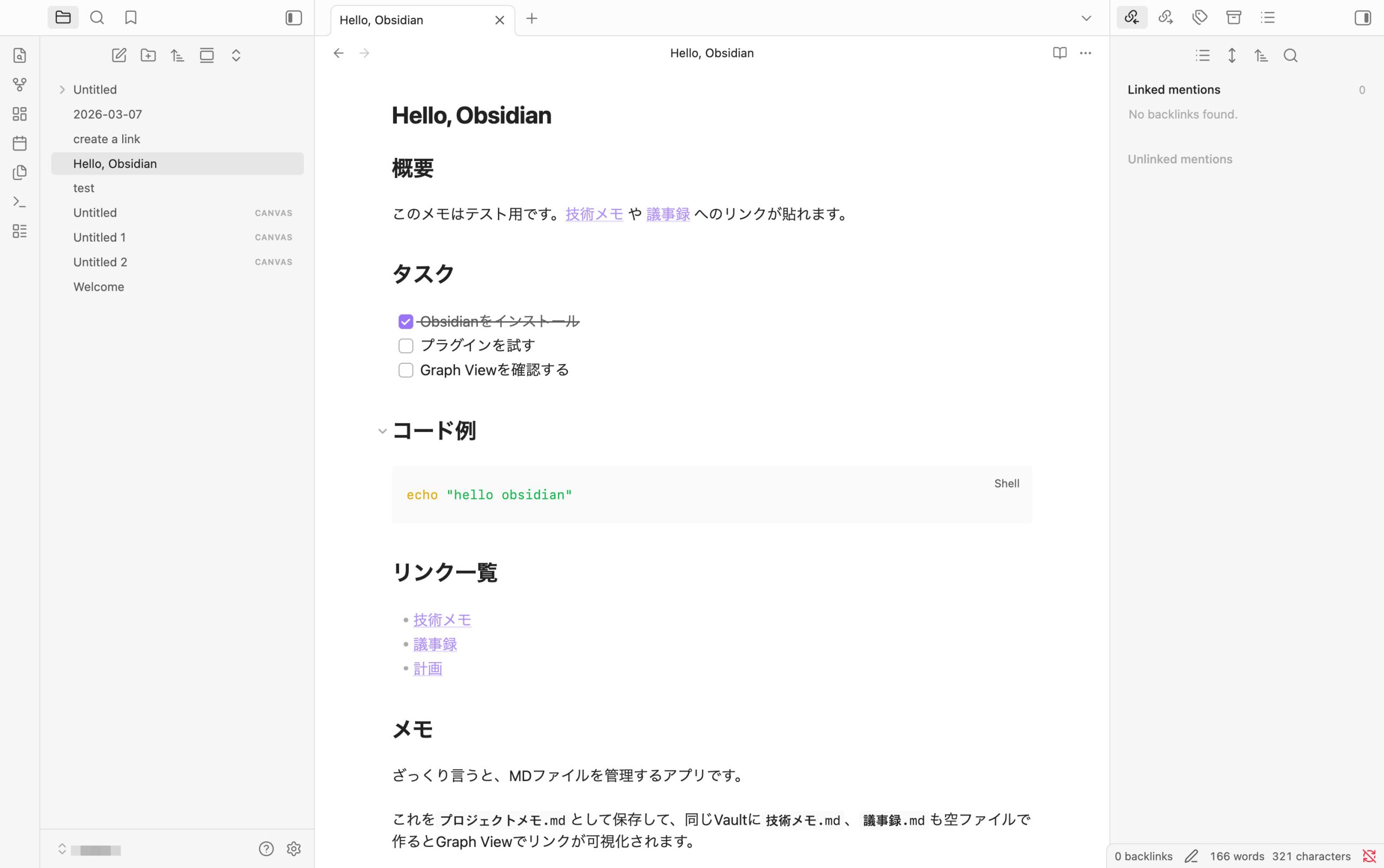This screenshot has width=1384, height=868.
Task: Switch to the bookmarks panel
Action: [131, 18]
